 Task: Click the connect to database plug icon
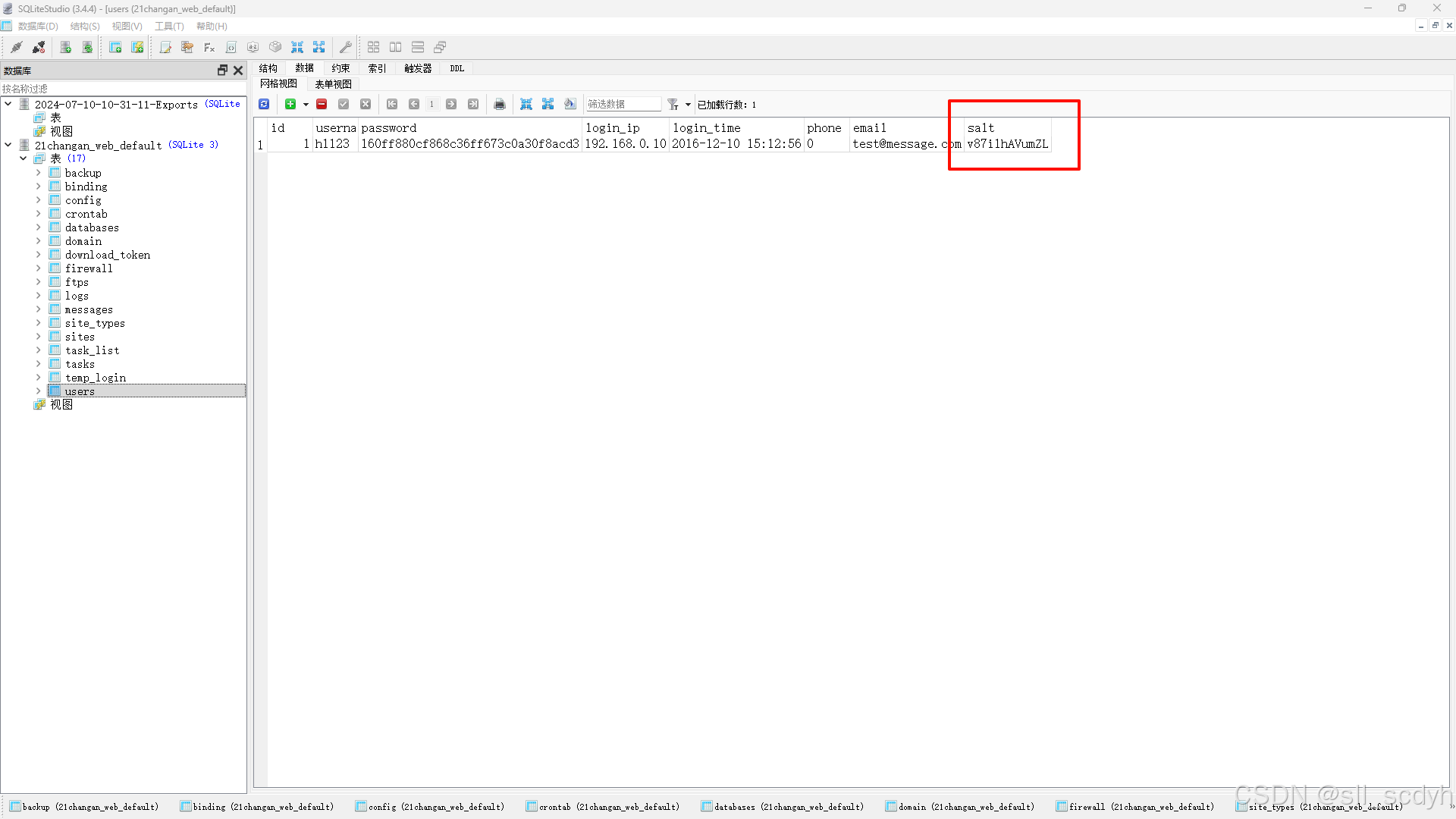click(x=16, y=47)
